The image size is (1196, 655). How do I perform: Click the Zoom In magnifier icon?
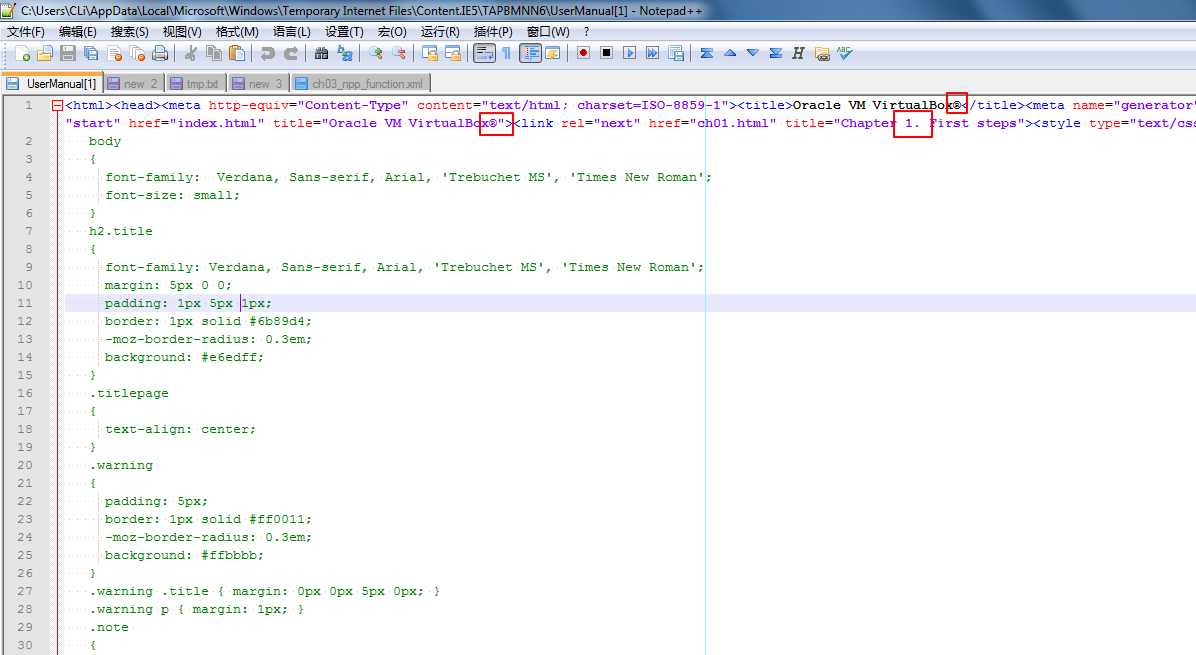point(376,53)
